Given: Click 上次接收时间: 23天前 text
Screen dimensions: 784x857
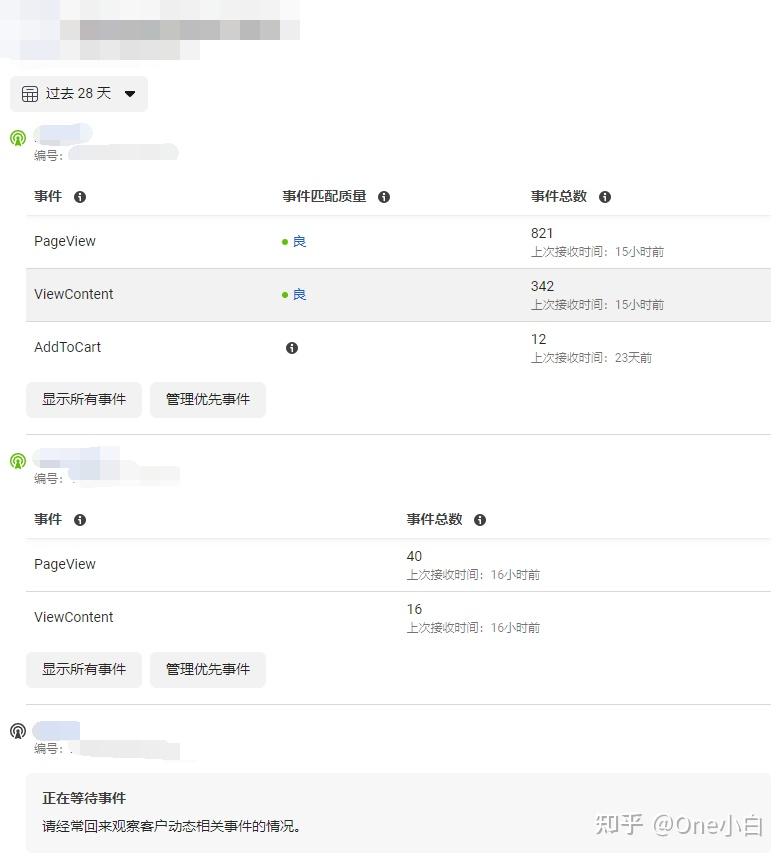Looking at the screenshot, I should click(x=591, y=358).
